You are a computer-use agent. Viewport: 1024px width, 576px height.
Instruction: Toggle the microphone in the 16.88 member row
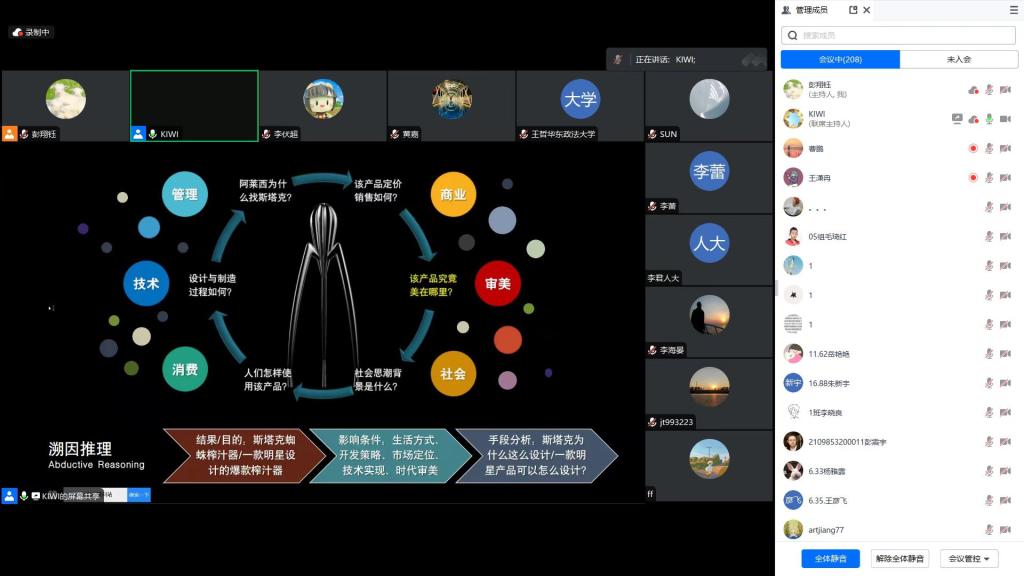pyautogui.click(x=989, y=383)
